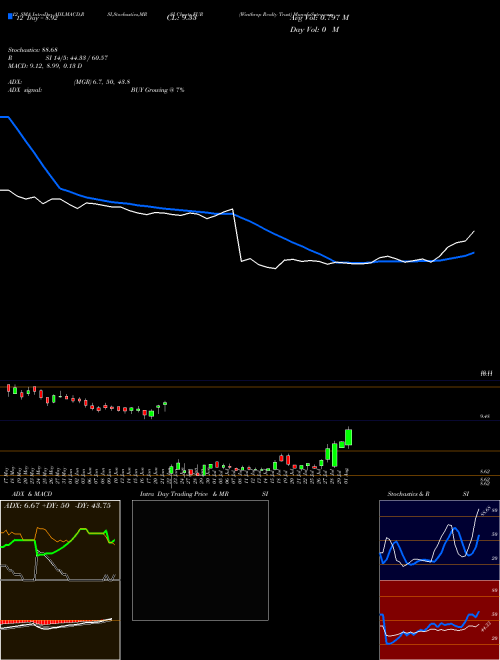Click the empty intraday trading price box
The height and width of the screenshot is (660, 500).
[200, 560]
